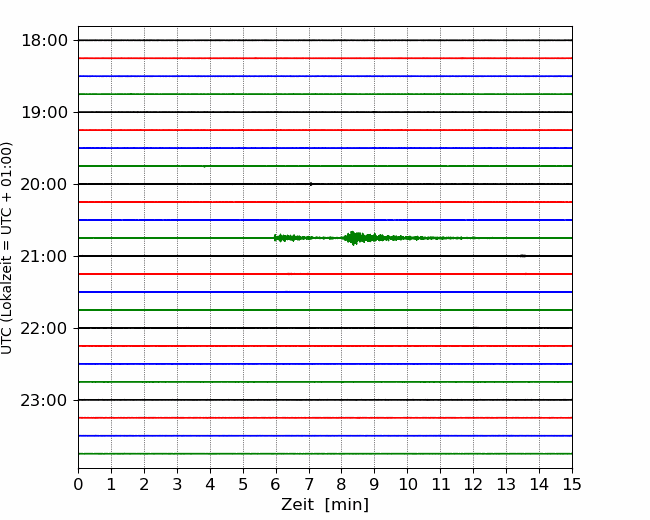Select the 5 minute tick label
This screenshot has width=650, height=520.
(x=243, y=485)
